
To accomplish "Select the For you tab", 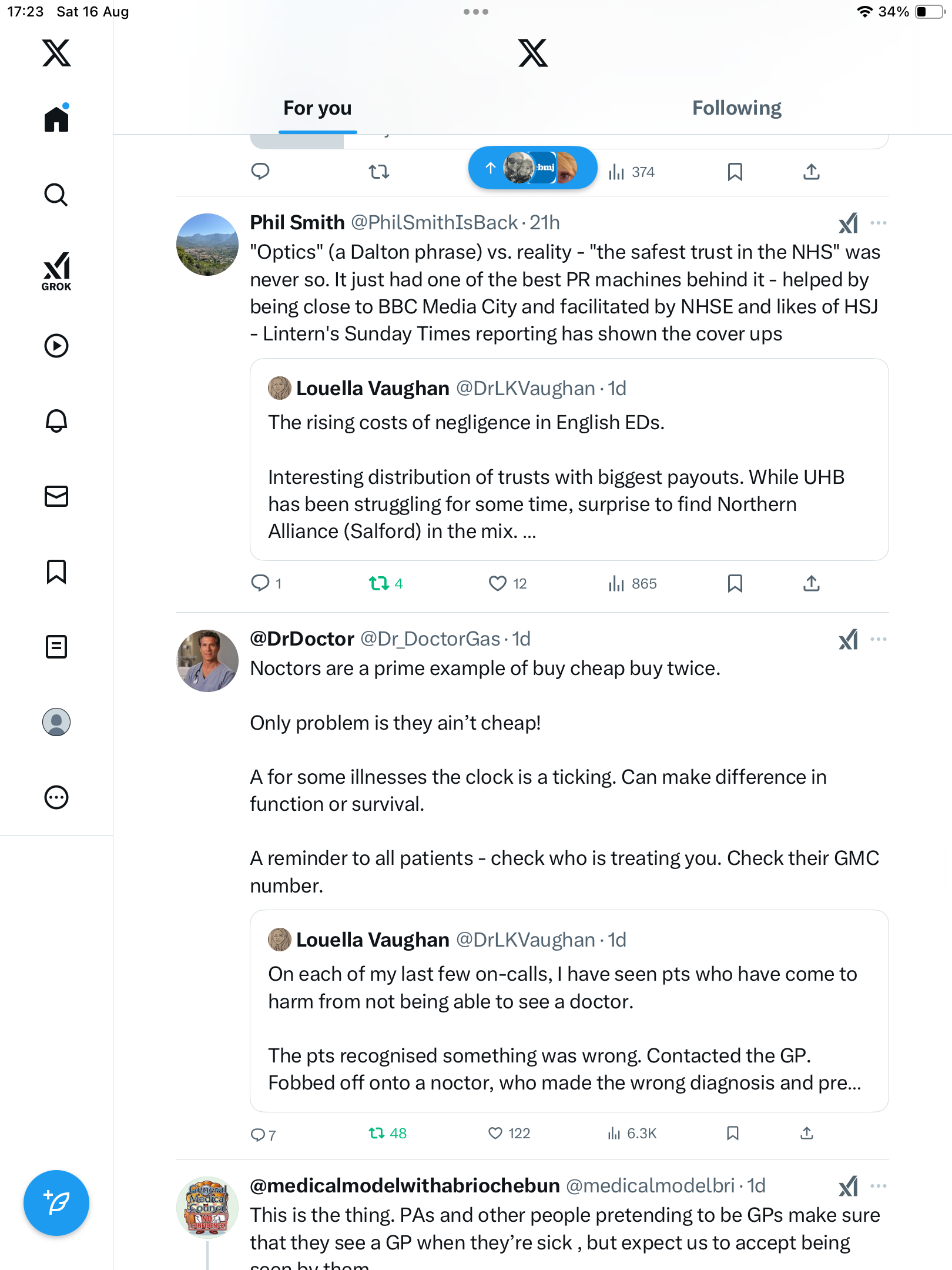I will (x=317, y=108).
